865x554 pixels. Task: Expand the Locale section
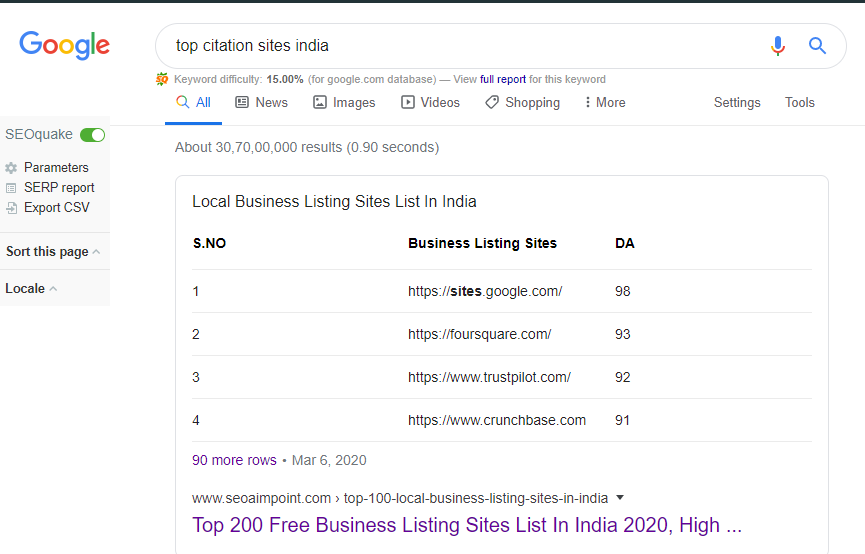pos(31,289)
